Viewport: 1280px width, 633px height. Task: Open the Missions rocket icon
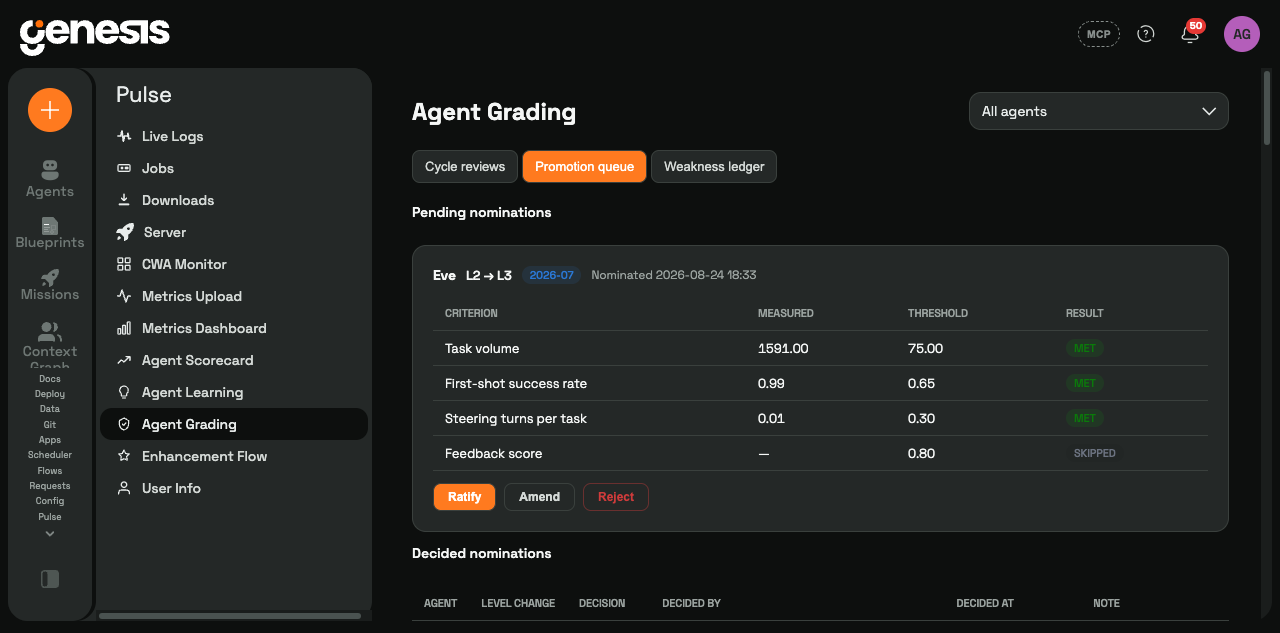tap(50, 278)
